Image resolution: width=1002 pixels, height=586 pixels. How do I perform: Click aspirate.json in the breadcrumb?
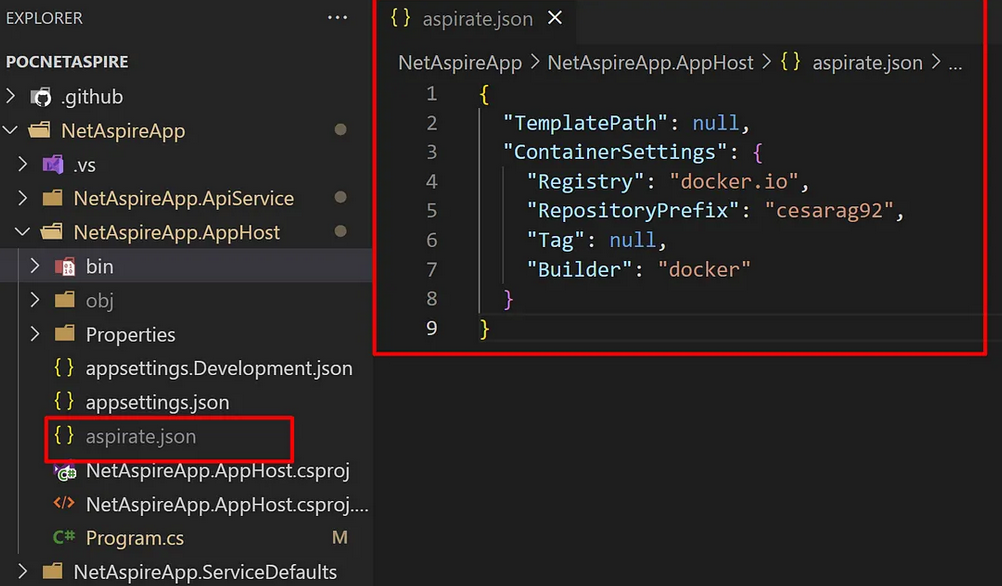[867, 63]
